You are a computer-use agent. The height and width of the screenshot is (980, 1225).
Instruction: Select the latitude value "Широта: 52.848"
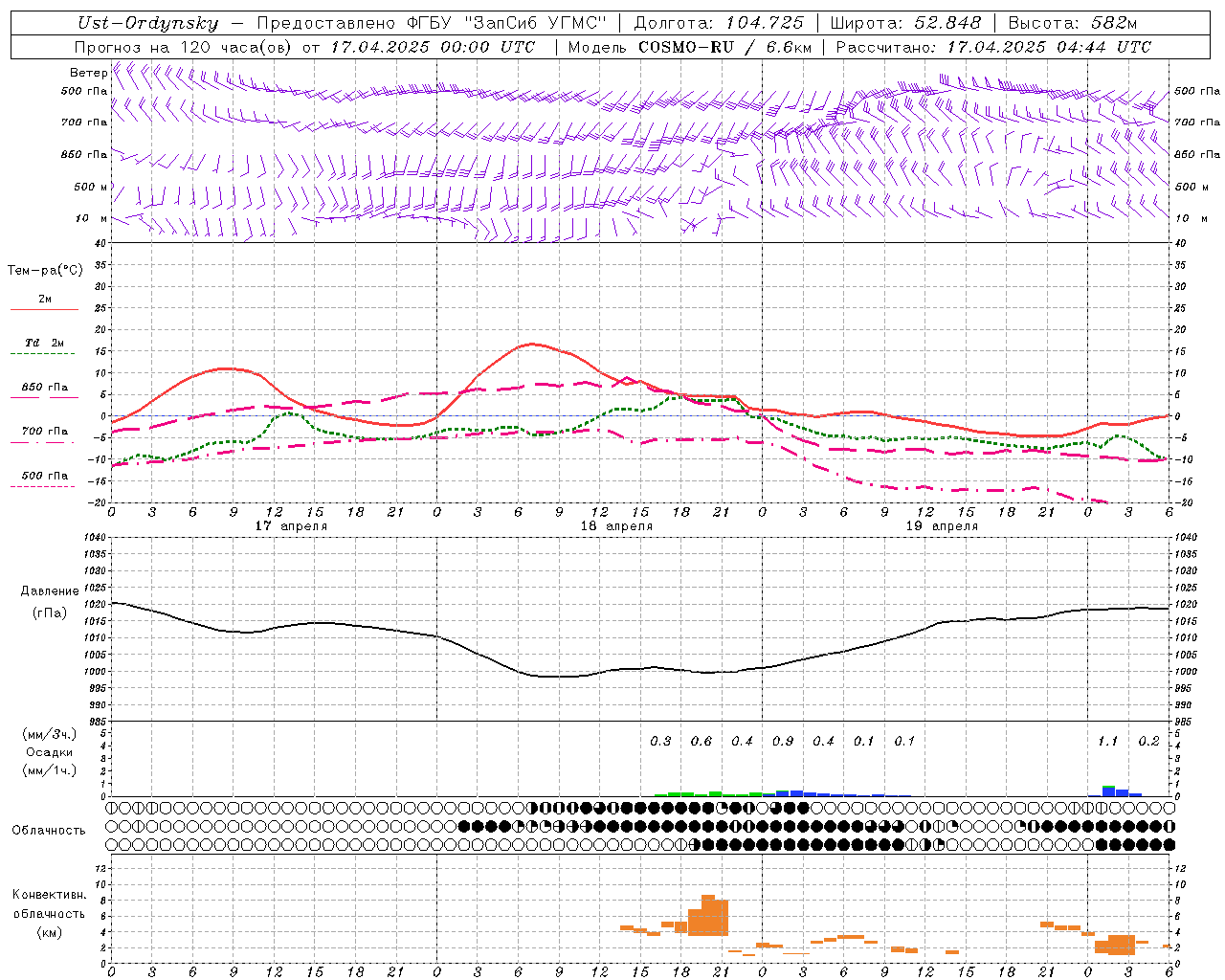(x=905, y=23)
